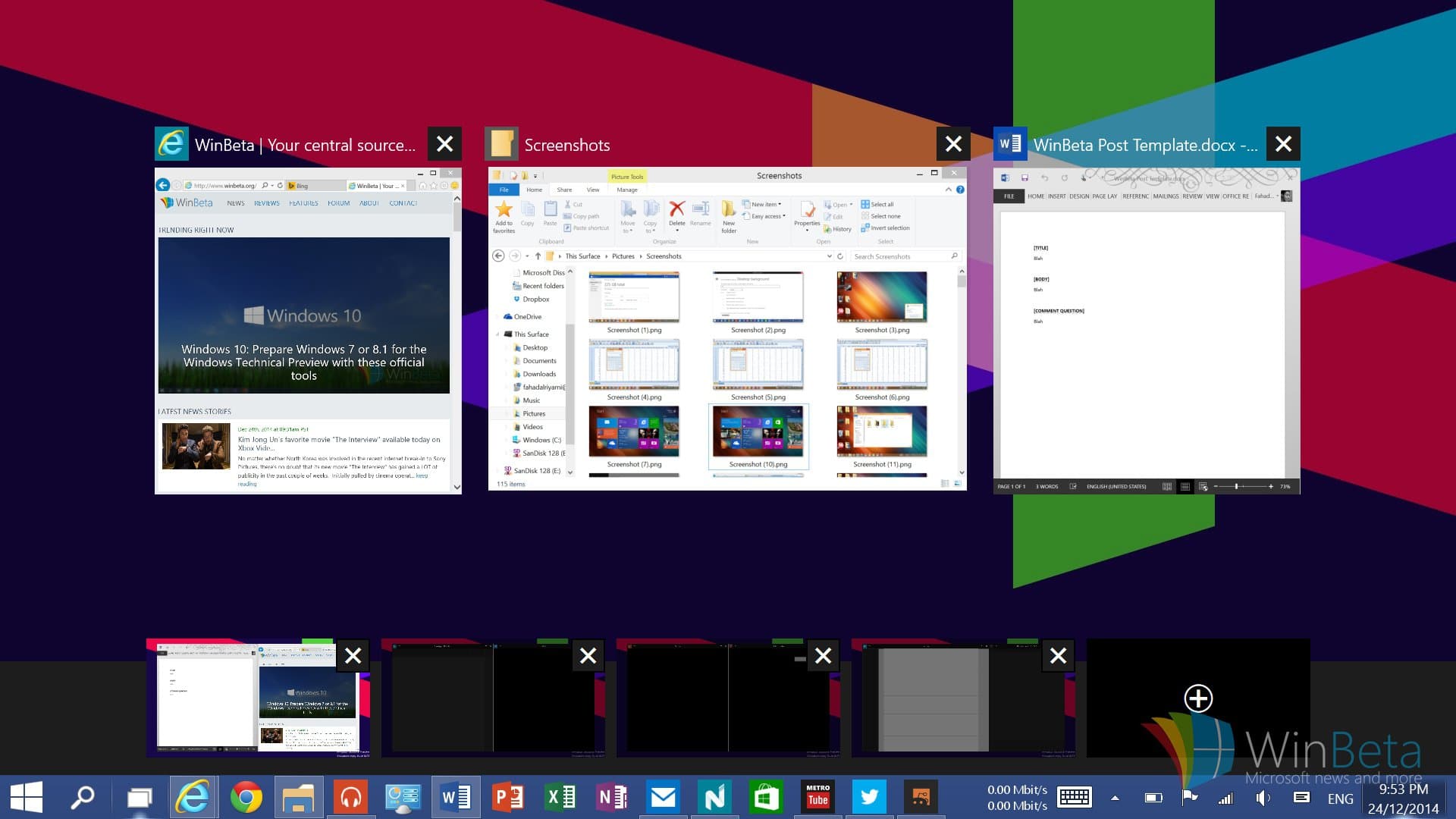Image resolution: width=1456 pixels, height=819 pixels.
Task: Open the Mail app in taskbar
Action: click(664, 797)
